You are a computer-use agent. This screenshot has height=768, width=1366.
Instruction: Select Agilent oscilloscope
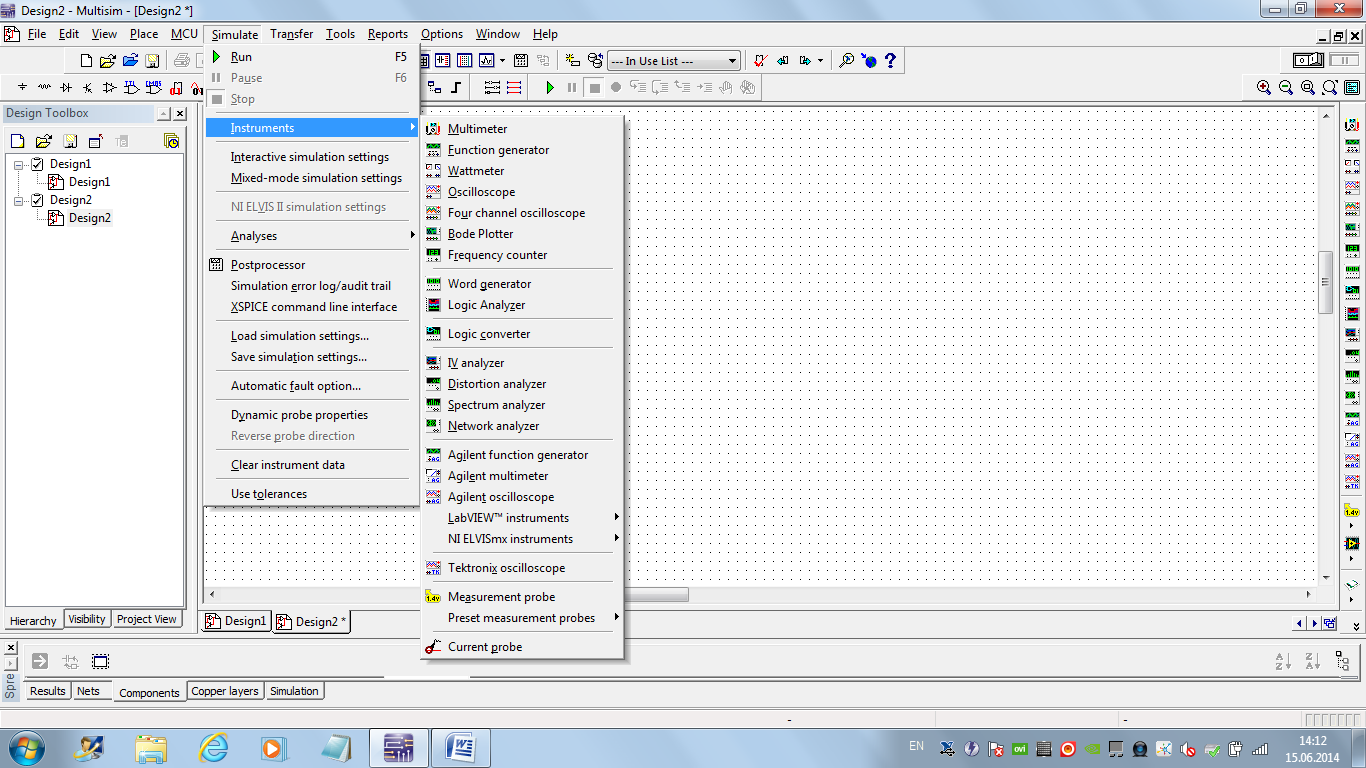point(522,497)
